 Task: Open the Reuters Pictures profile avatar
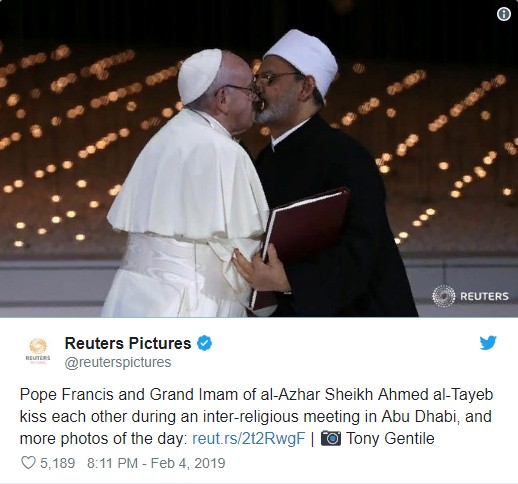(x=38, y=351)
